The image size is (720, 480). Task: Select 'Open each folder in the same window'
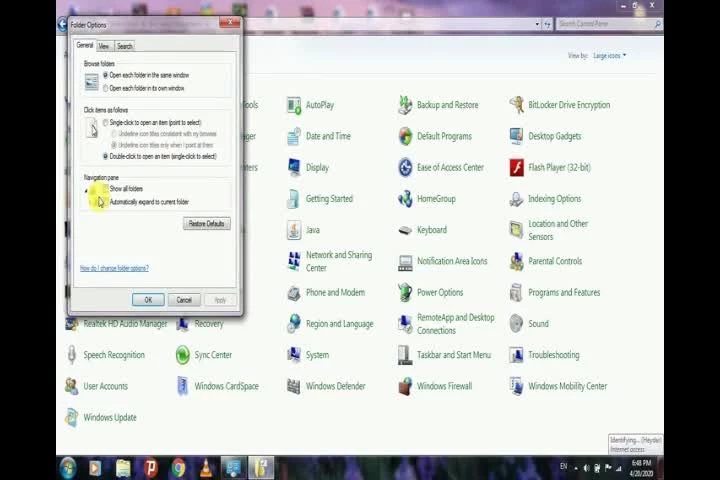(106, 75)
